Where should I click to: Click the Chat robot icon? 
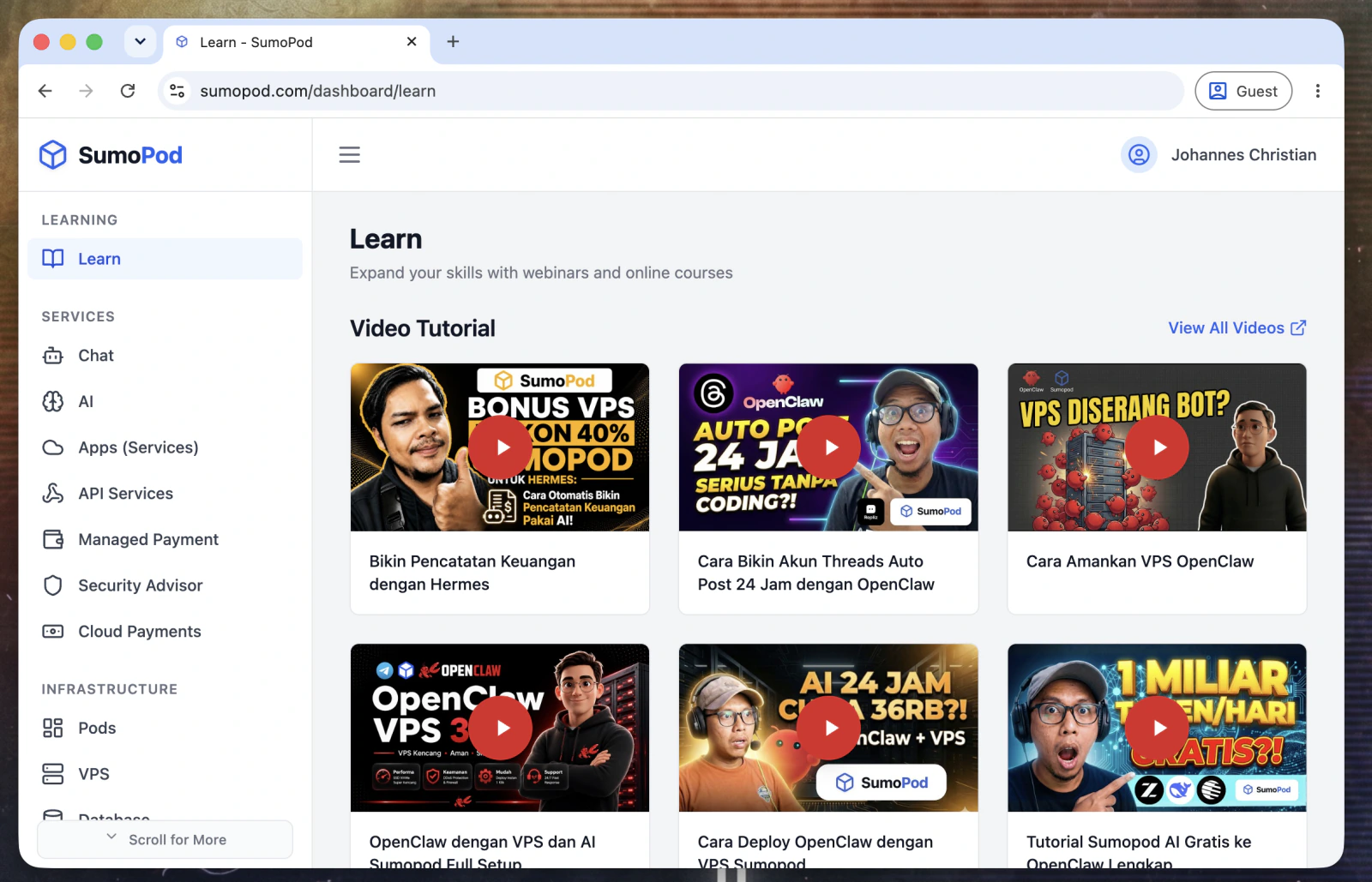coord(53,356)
